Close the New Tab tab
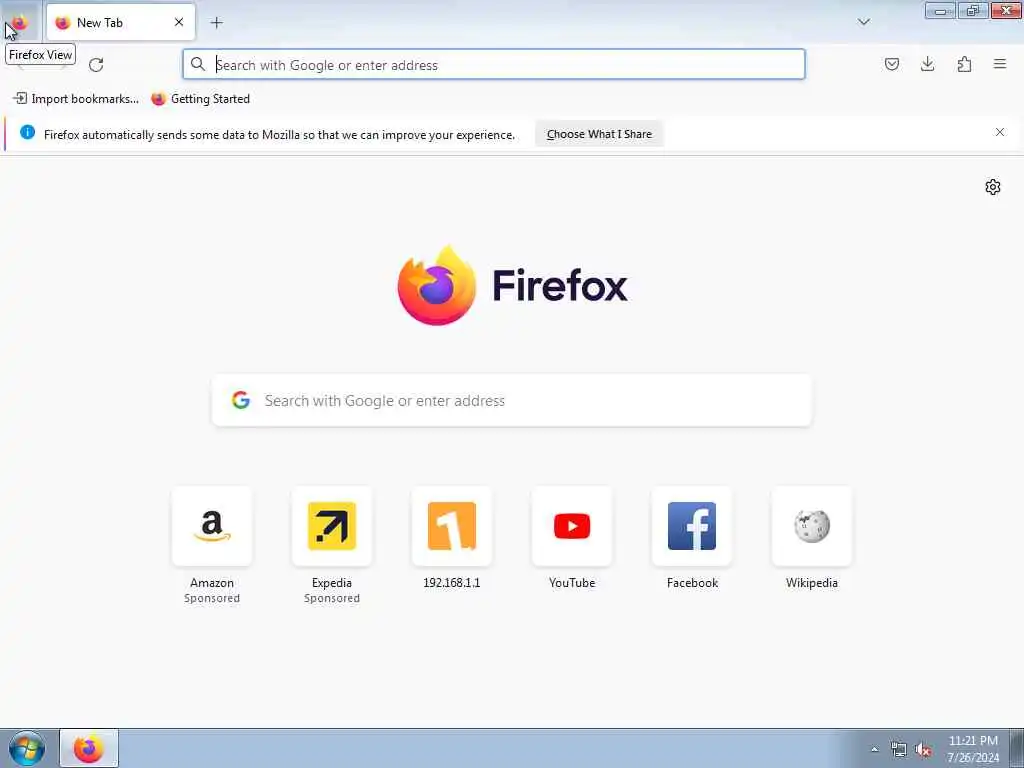The height and width of the screenshot is (768, 1024). (x=179, y=22)
